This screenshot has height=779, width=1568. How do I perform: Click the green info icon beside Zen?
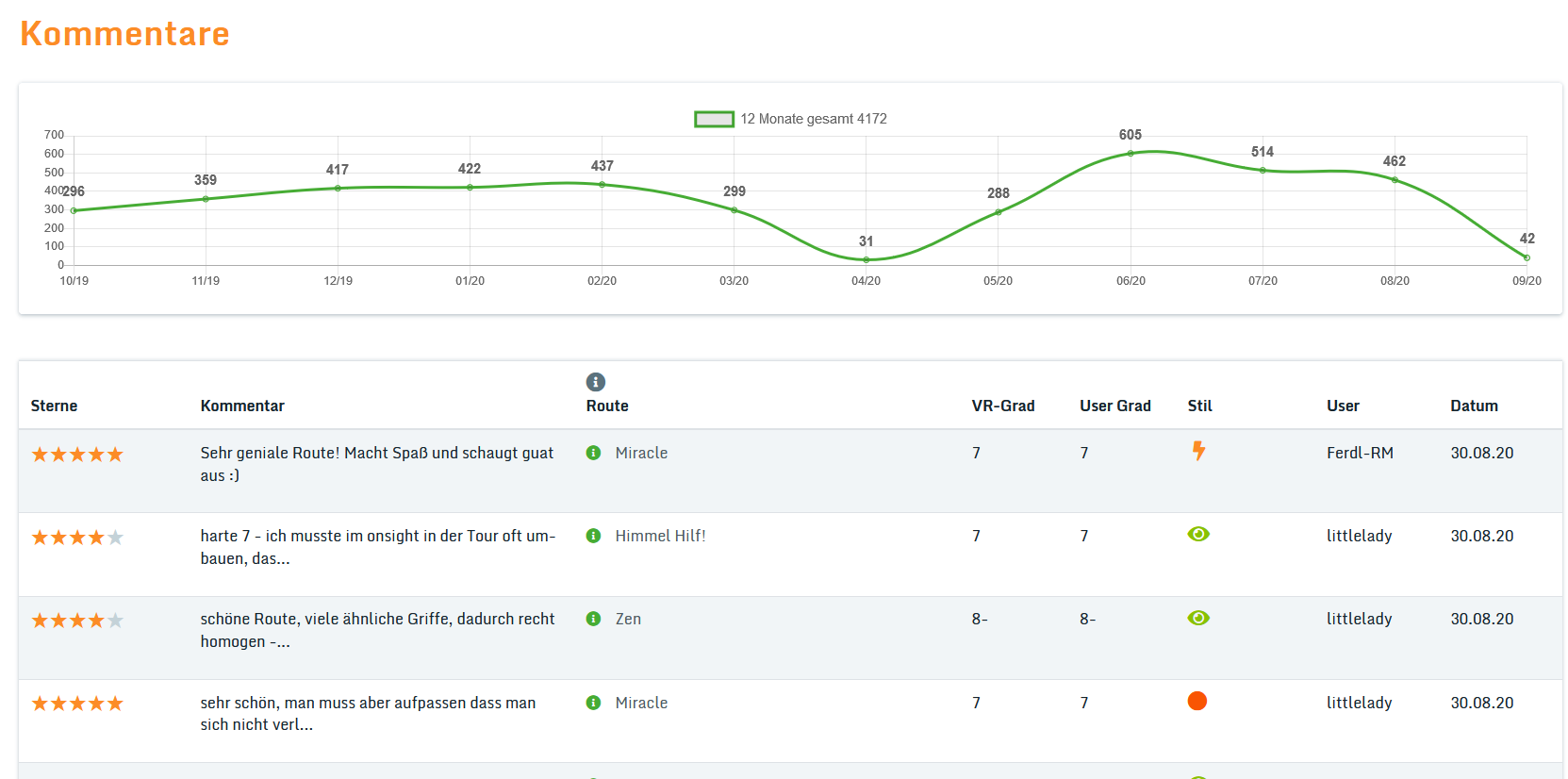(593, 619)
